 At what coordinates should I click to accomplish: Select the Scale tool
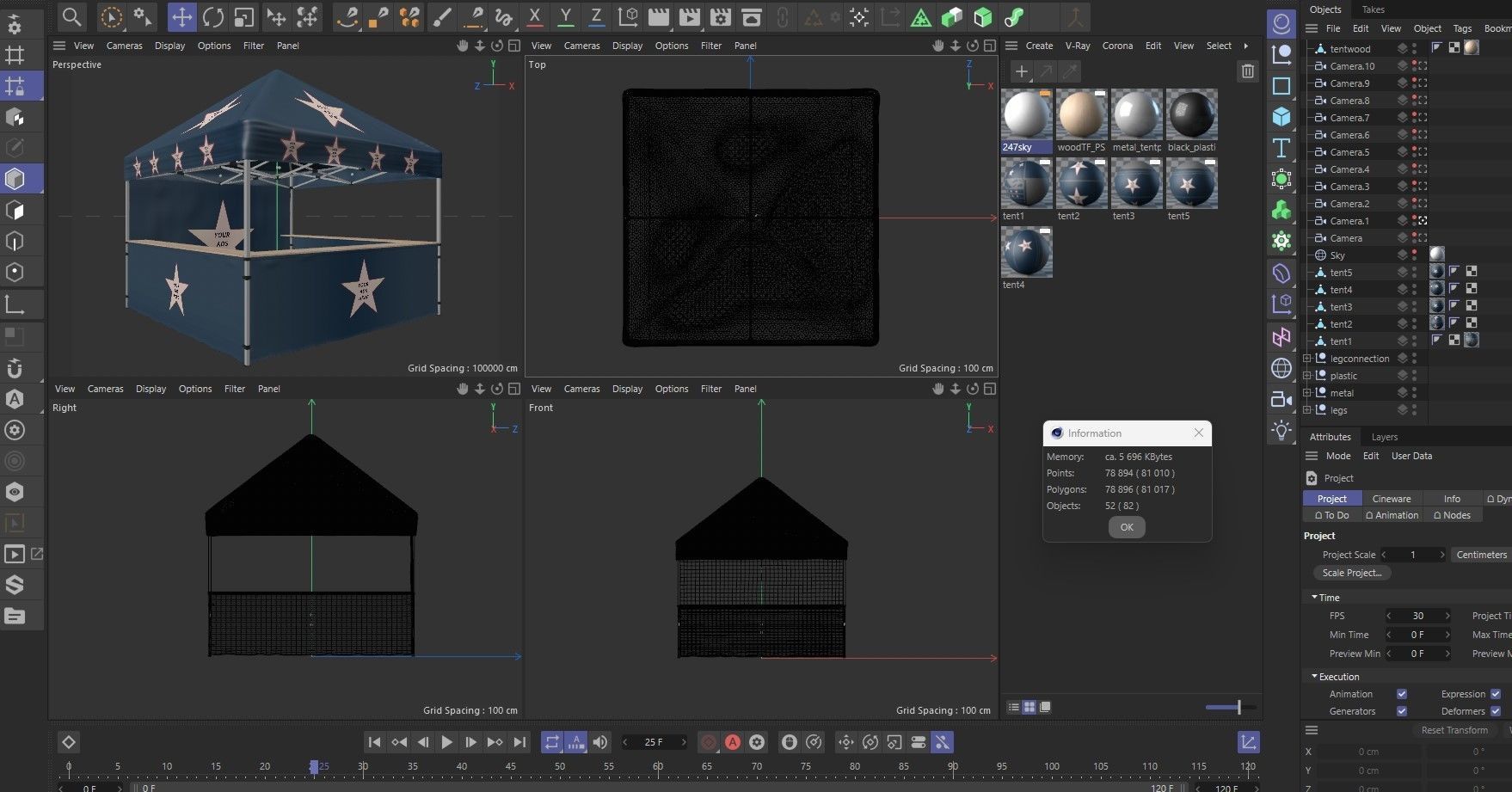coord(243,16)
